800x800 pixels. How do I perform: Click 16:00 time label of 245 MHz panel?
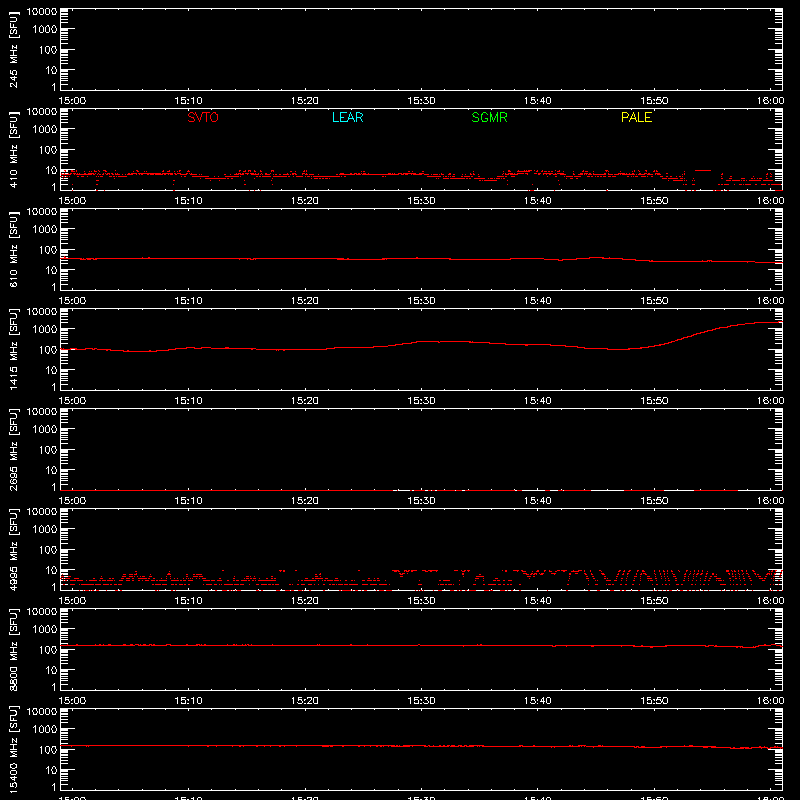(x=770, y=101)
